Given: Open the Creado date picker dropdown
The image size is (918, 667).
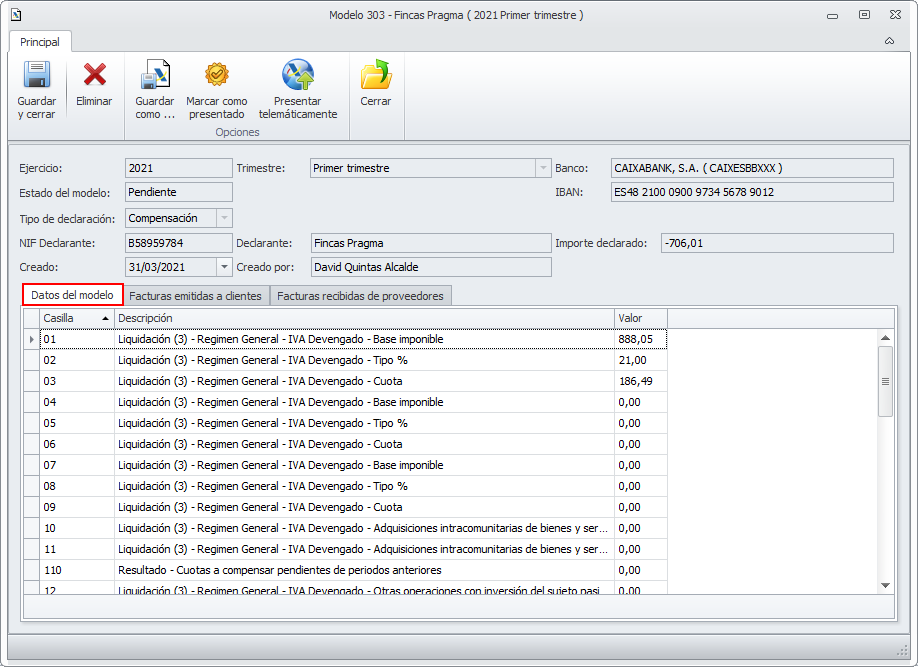Looking at the screenshot, I should point(224,267).
